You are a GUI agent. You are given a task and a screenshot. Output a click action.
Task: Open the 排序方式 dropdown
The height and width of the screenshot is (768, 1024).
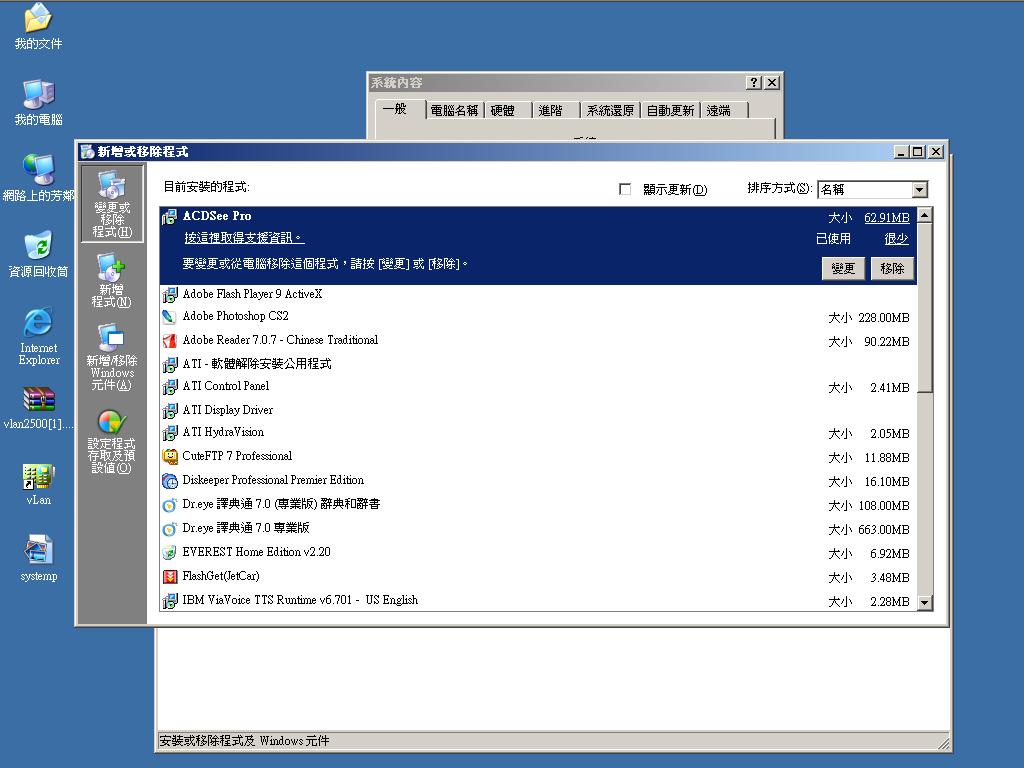point(920,189)
